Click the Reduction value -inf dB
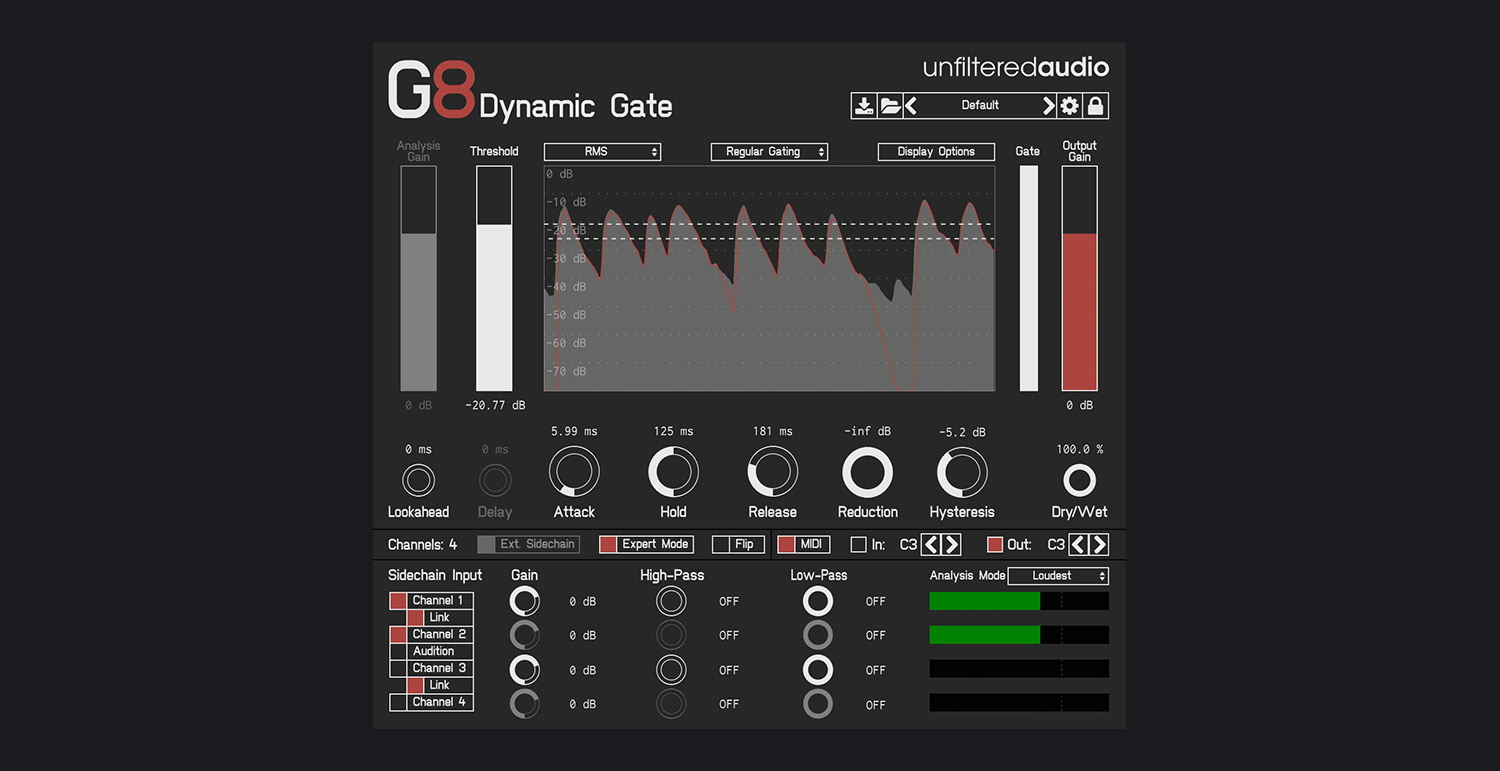 click(x=868, y=432)
